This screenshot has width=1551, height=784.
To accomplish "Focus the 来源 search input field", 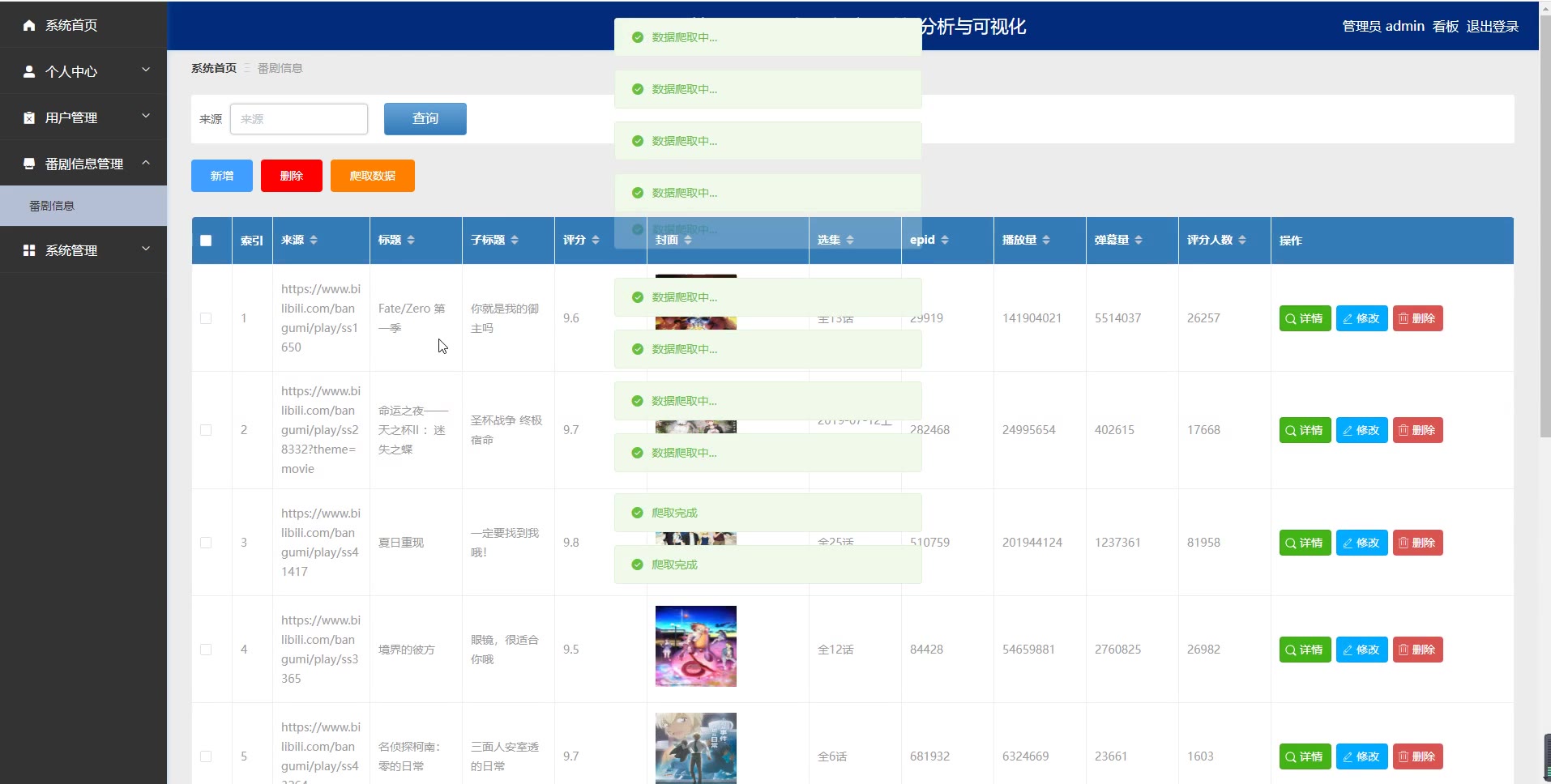I will click(x=299, y=119).
